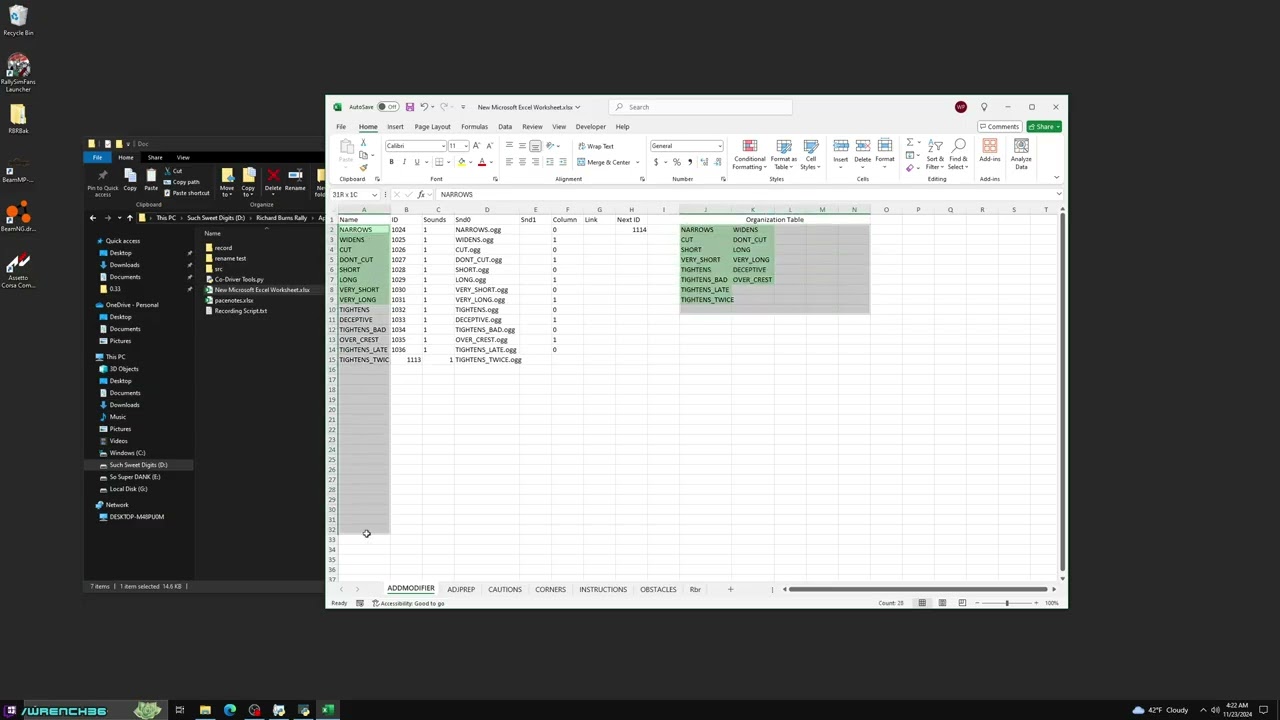Click Increase Font Size icon
The height and width of the screenshot is (720, 1280).
click(x=475, y=146)
